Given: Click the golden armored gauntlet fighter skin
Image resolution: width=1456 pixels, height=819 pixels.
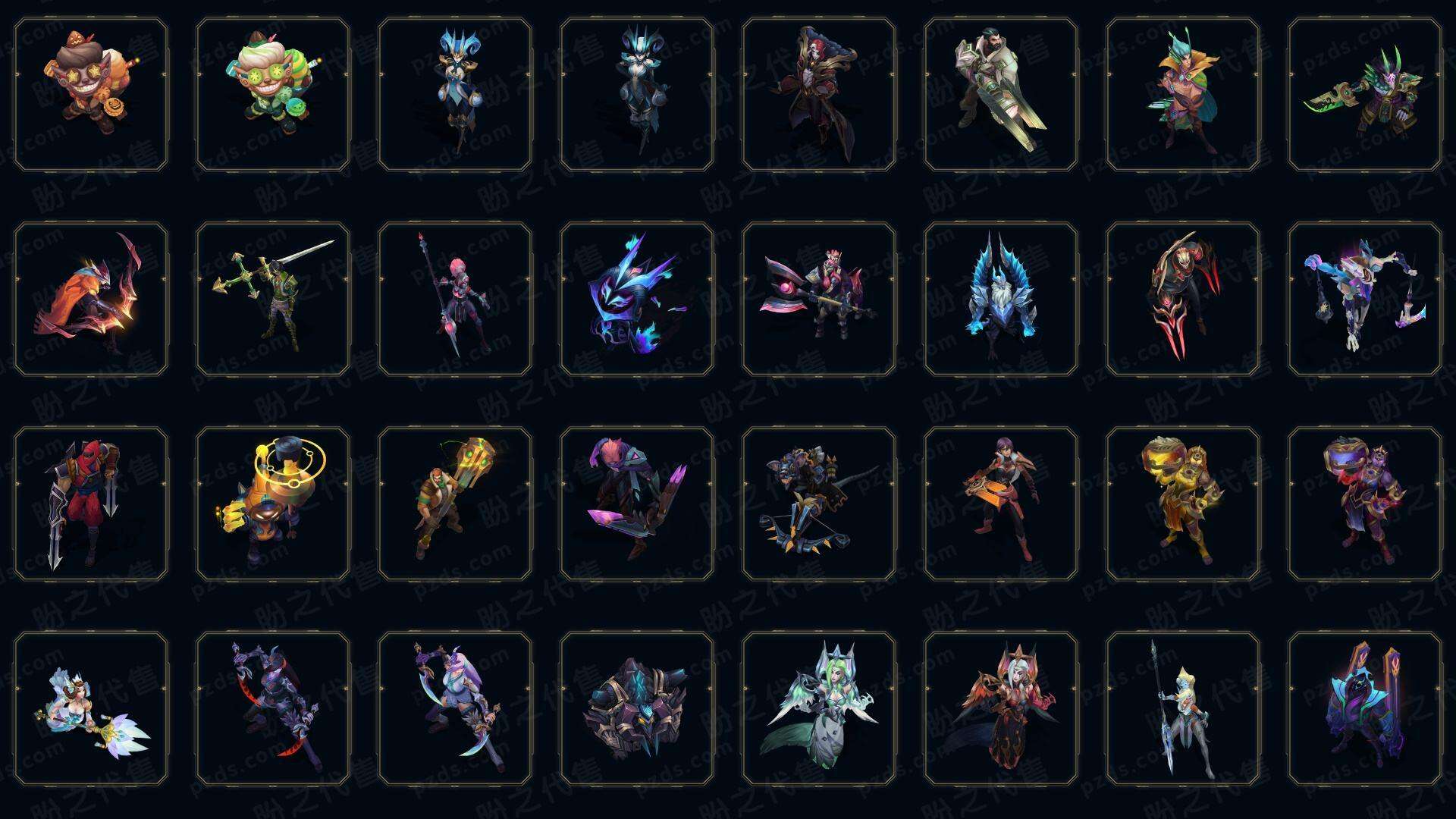Looking at the screenshot, I should tap(1183, 504).
